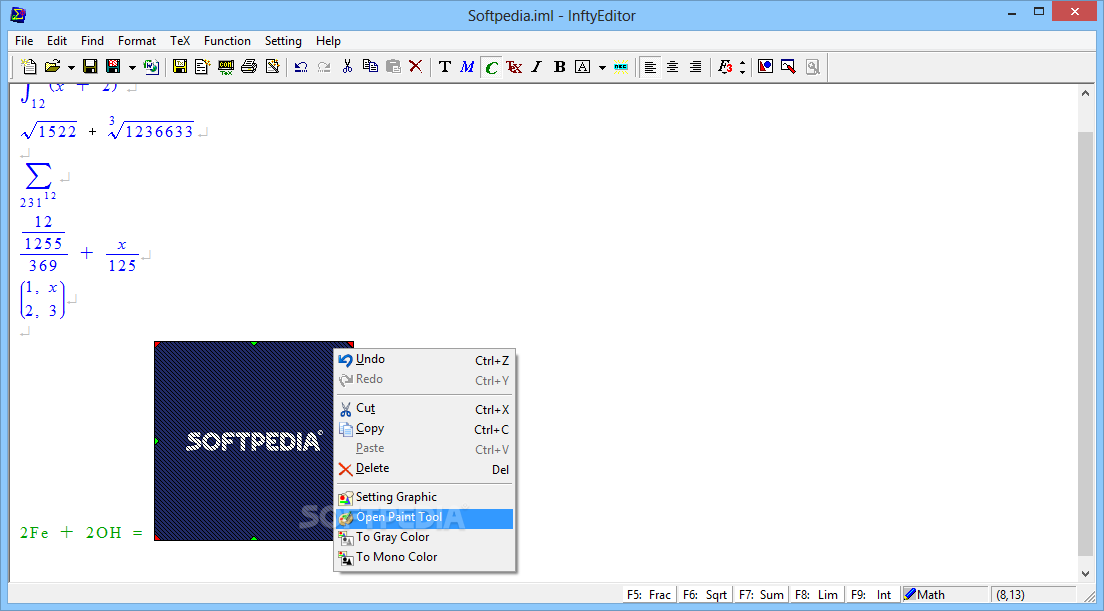Open the Function menu
Screen dimensions: 1104x611
[x=227, y=41]
